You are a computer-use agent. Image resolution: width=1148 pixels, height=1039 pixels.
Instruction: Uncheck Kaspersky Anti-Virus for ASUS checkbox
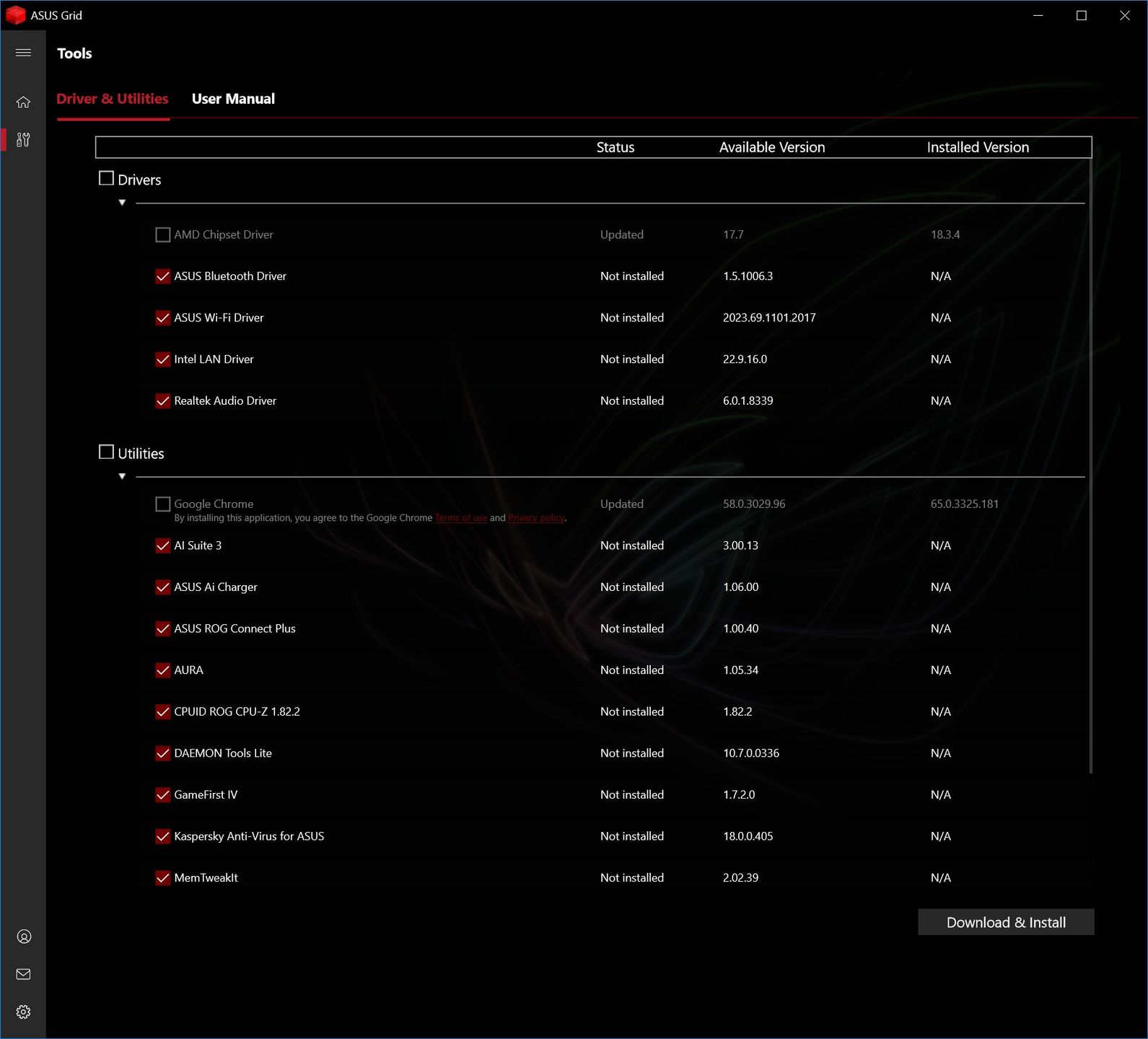[x=163, y=836]
